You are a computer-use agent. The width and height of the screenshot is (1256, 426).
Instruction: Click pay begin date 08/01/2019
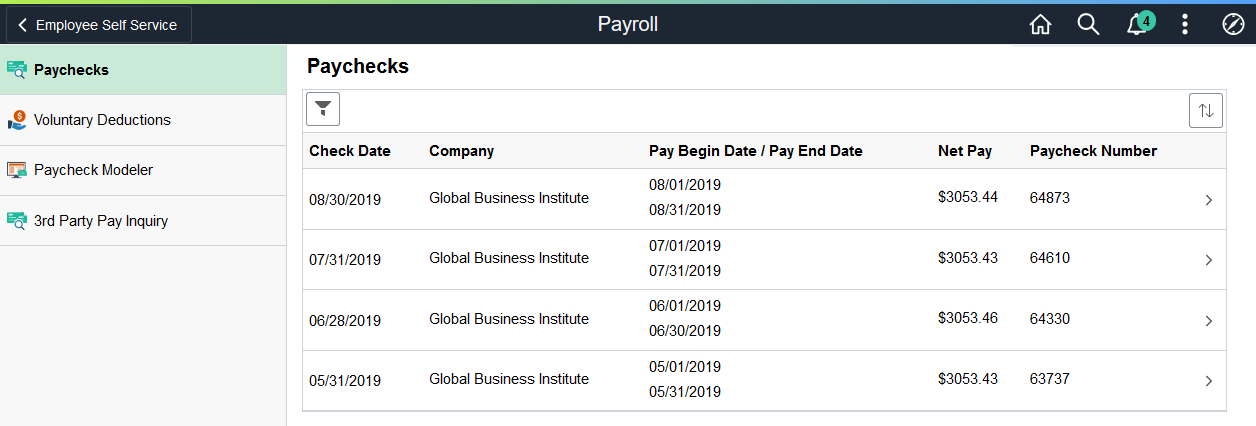click(685, 185)
